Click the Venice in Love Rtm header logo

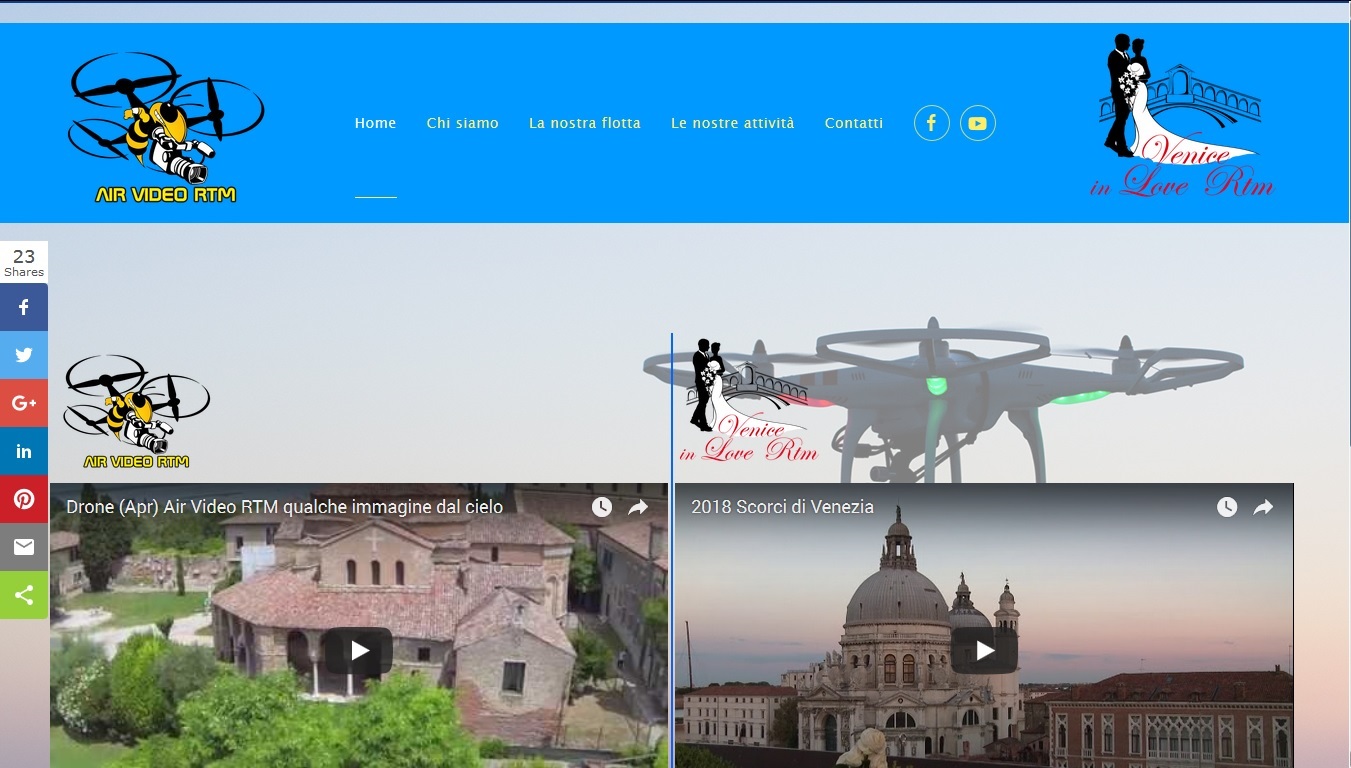(1180, 116)
